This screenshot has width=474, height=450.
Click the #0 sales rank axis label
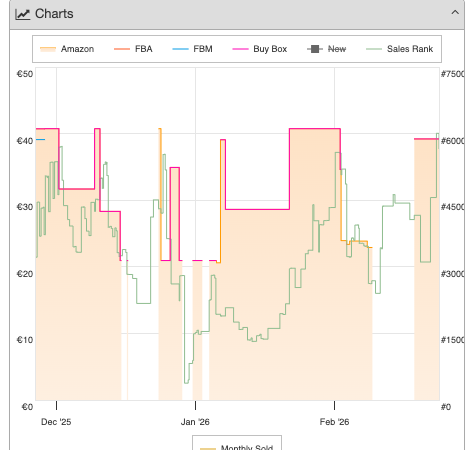click(x=446, y=407)
